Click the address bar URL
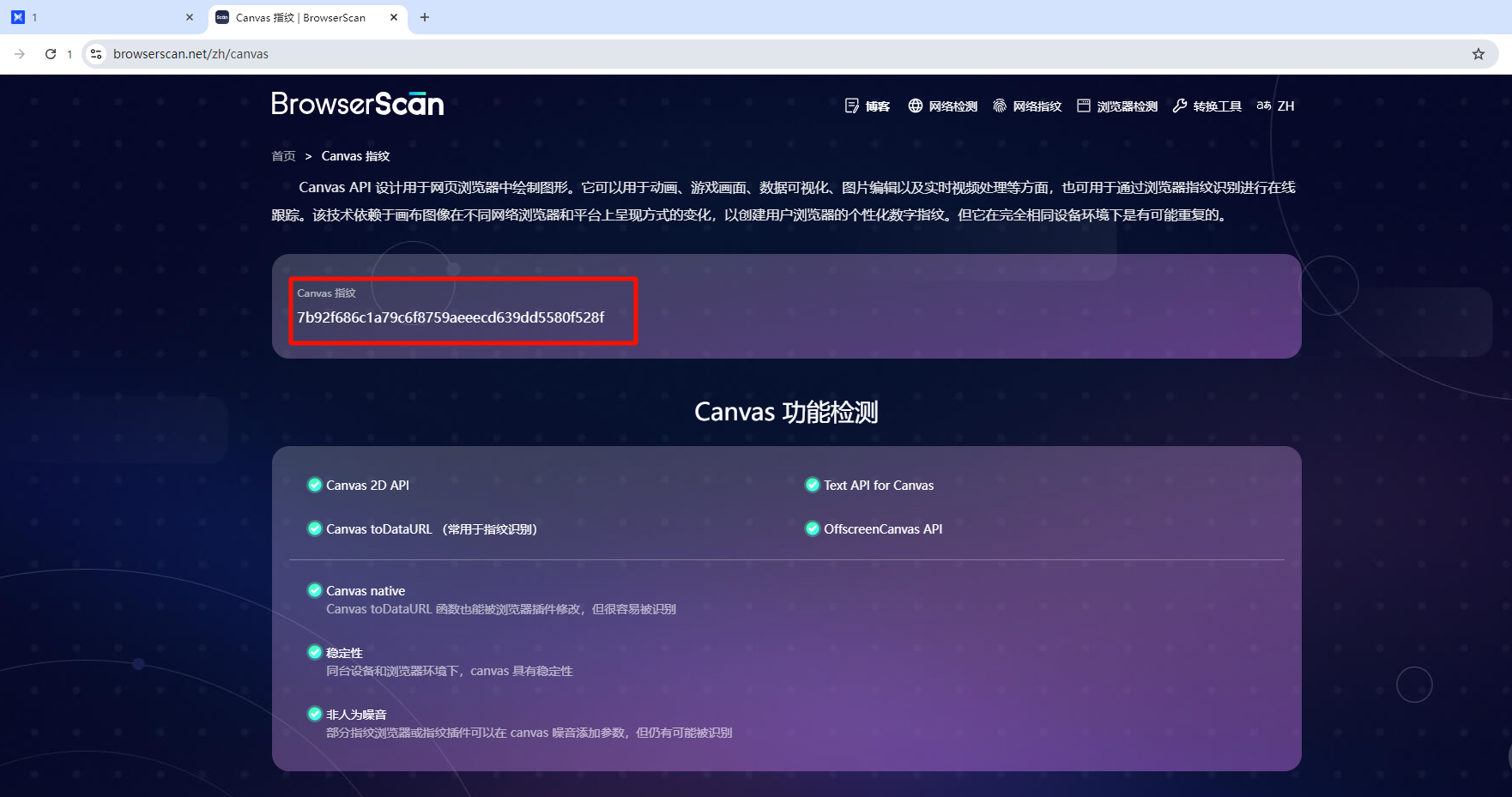 tap(191, 54)
